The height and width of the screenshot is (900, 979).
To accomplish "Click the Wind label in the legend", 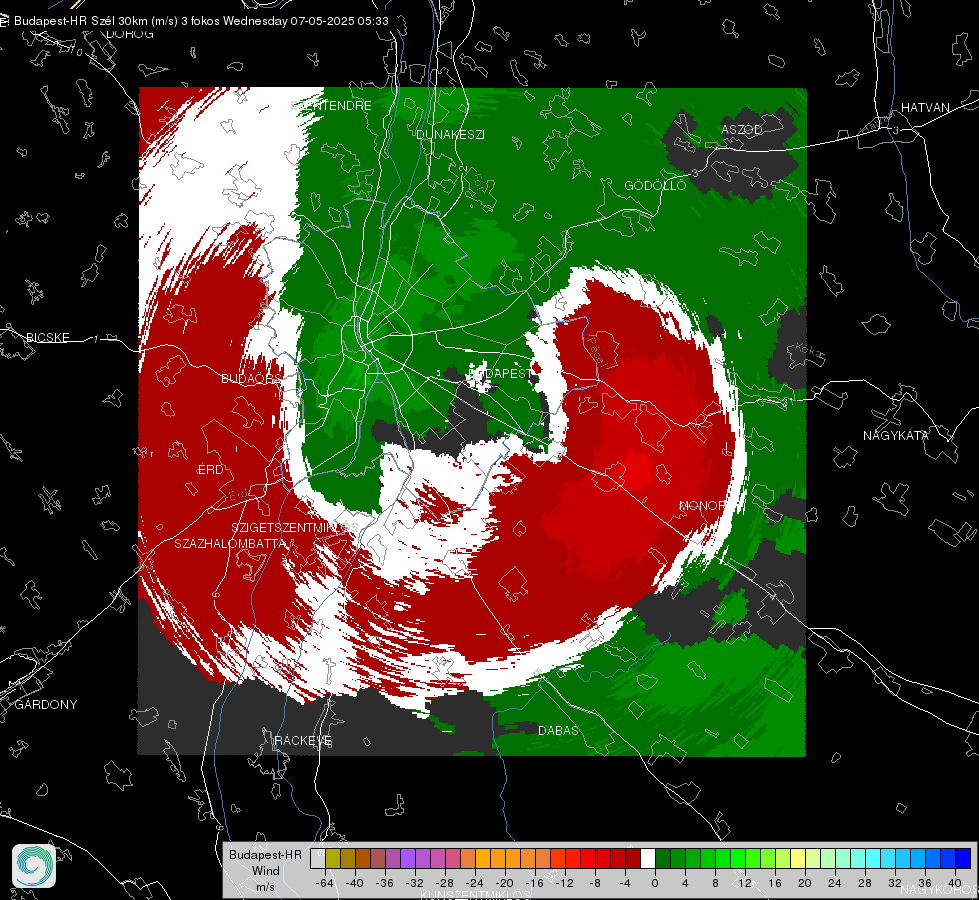I will [265, 871].
